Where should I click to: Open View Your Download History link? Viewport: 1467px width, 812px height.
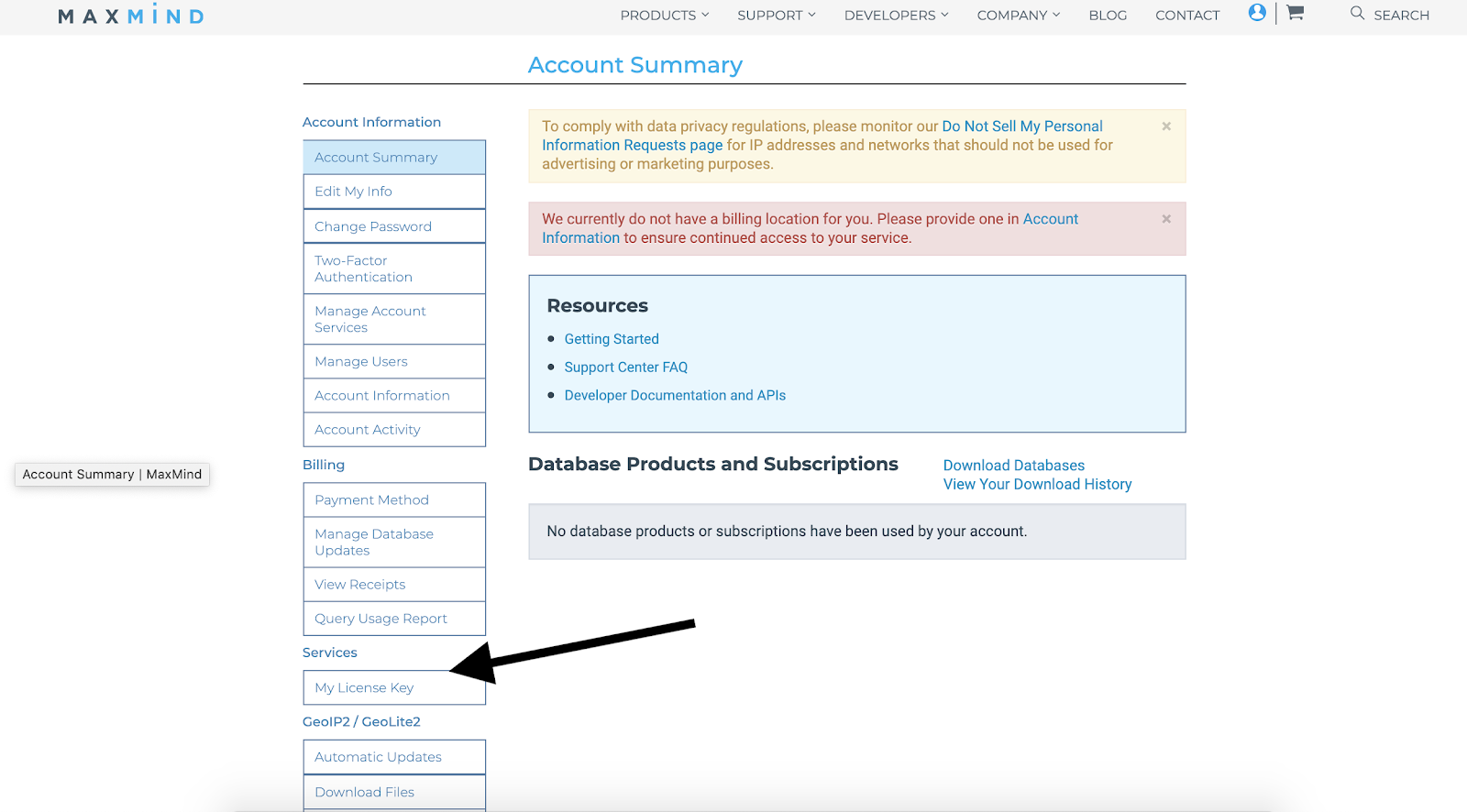pos(1037,484)
